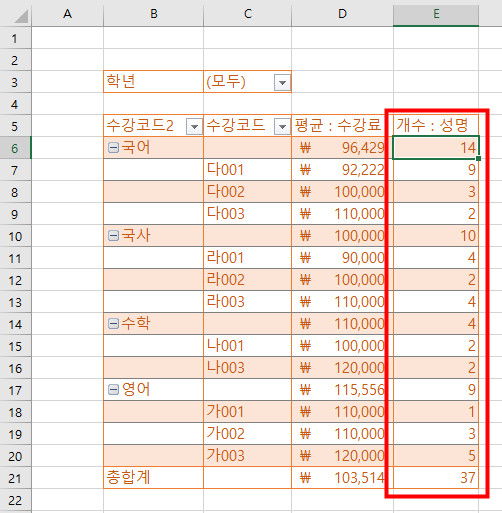Collapse the 국어 group
Screen dimensions: 502x513
113,148
